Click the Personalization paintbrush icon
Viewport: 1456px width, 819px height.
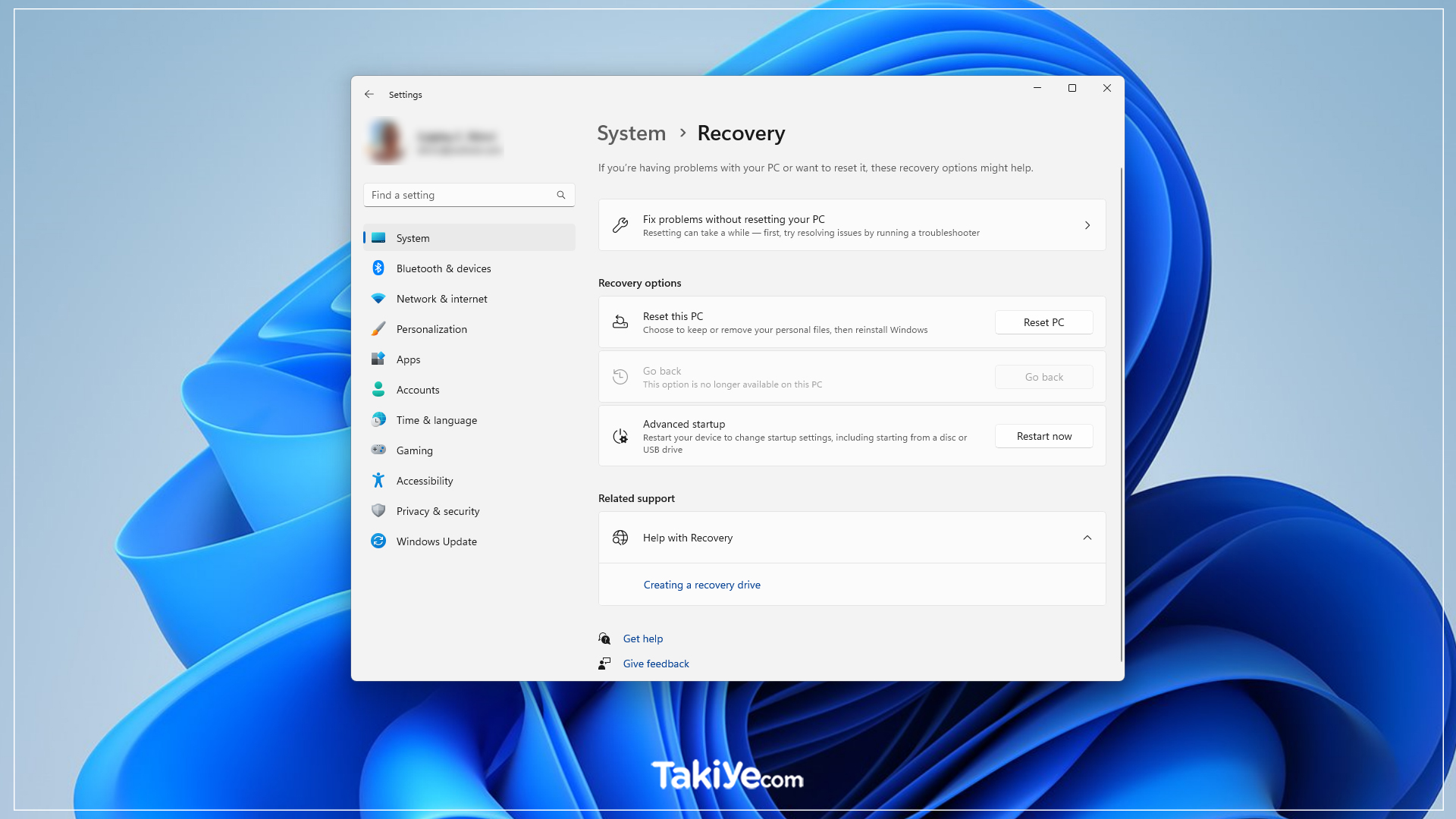coord(378,329)
